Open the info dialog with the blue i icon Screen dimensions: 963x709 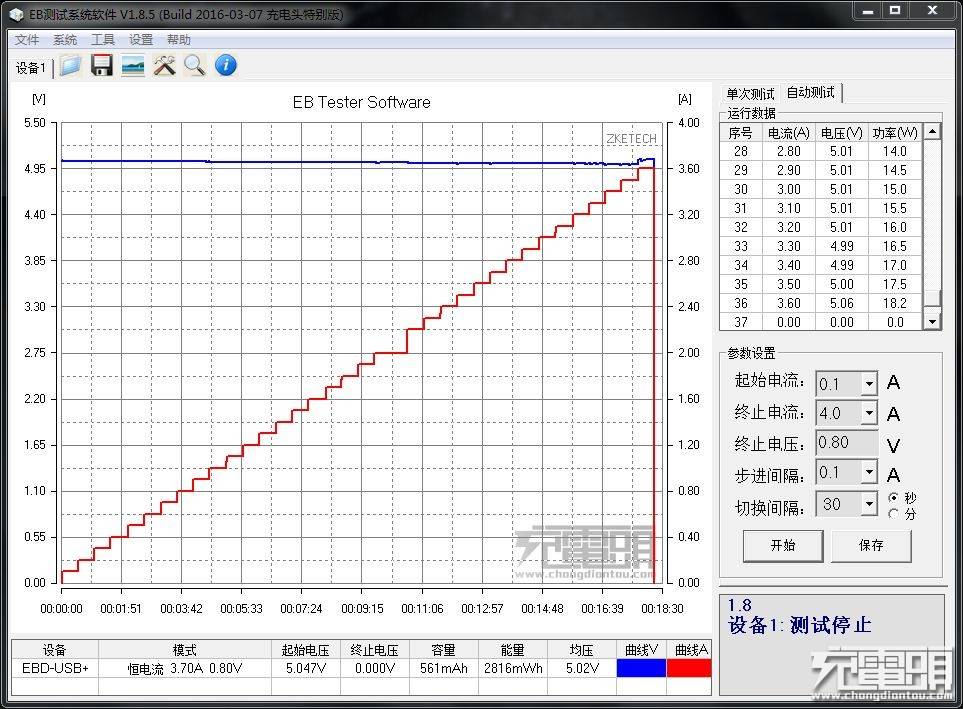click(224, 64)
